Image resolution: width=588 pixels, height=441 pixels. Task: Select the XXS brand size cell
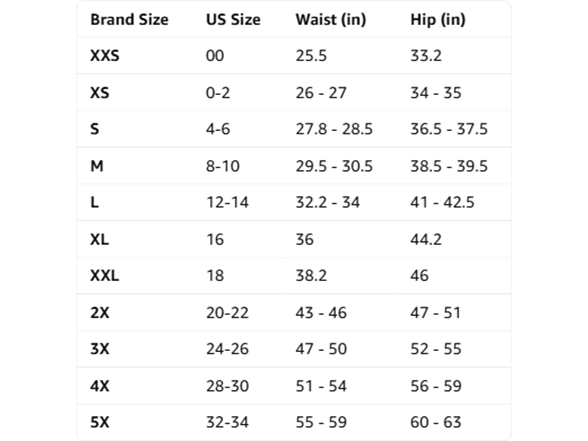click(x=105, y=56)
